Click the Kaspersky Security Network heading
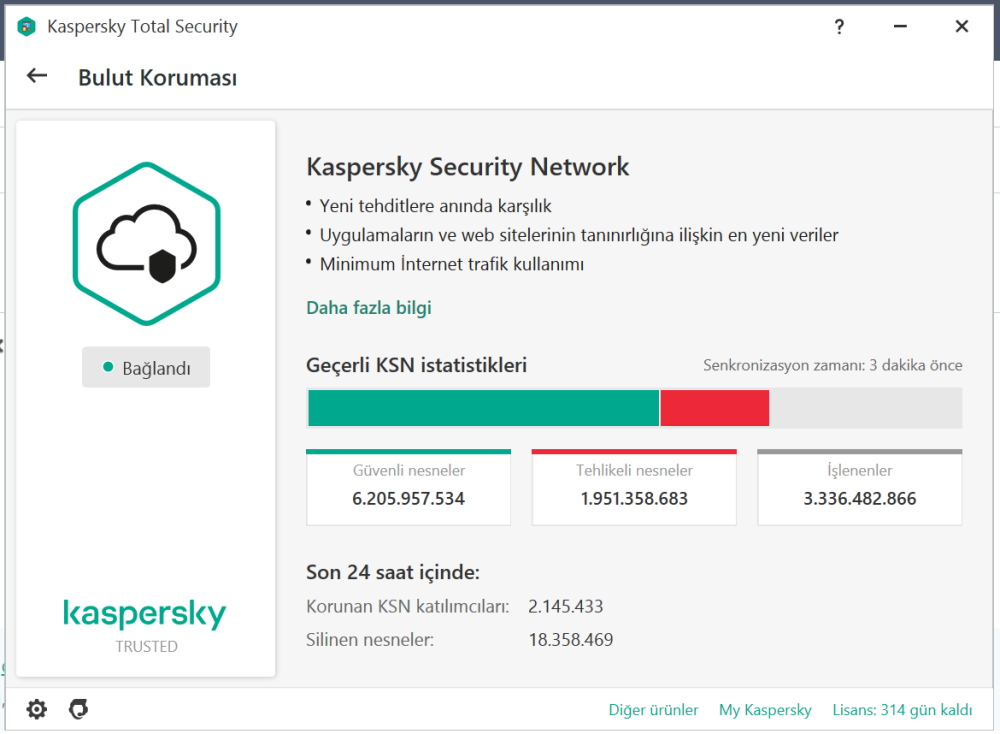Image resolution: width=1000 pixels, height=734 pixels. (467, 167)
